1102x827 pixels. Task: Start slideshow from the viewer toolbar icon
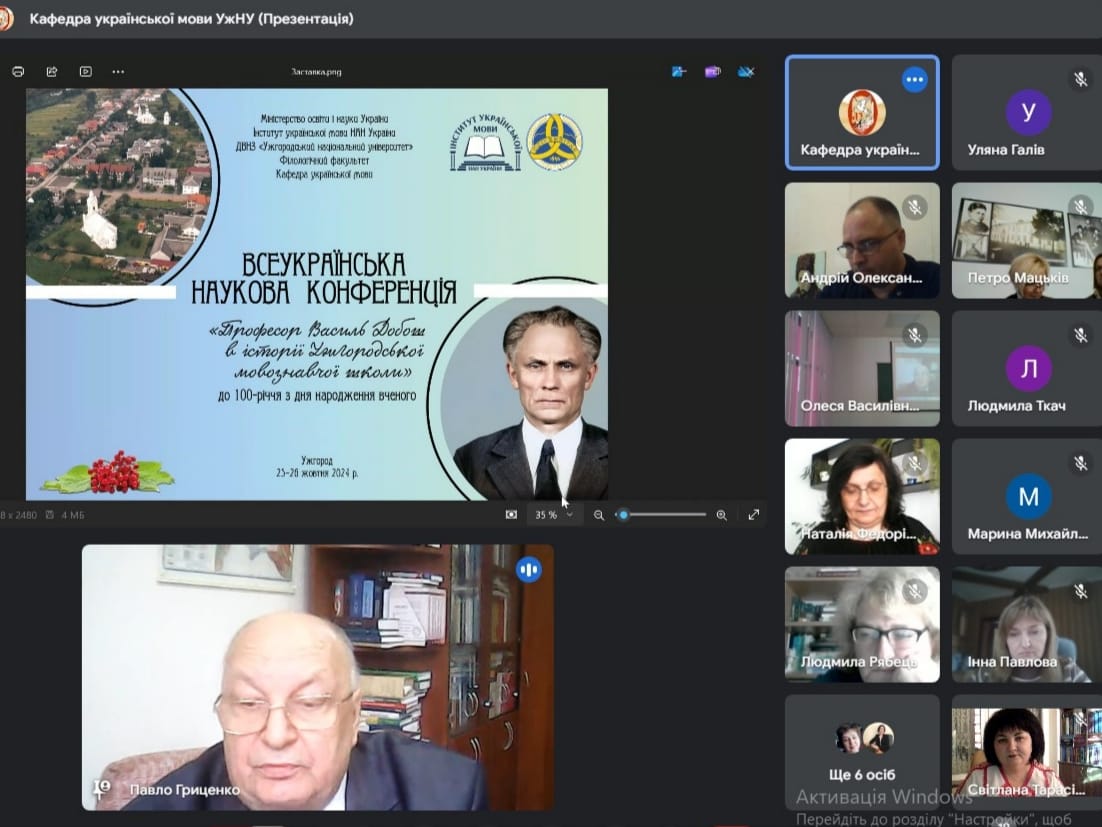coord(86,72)
